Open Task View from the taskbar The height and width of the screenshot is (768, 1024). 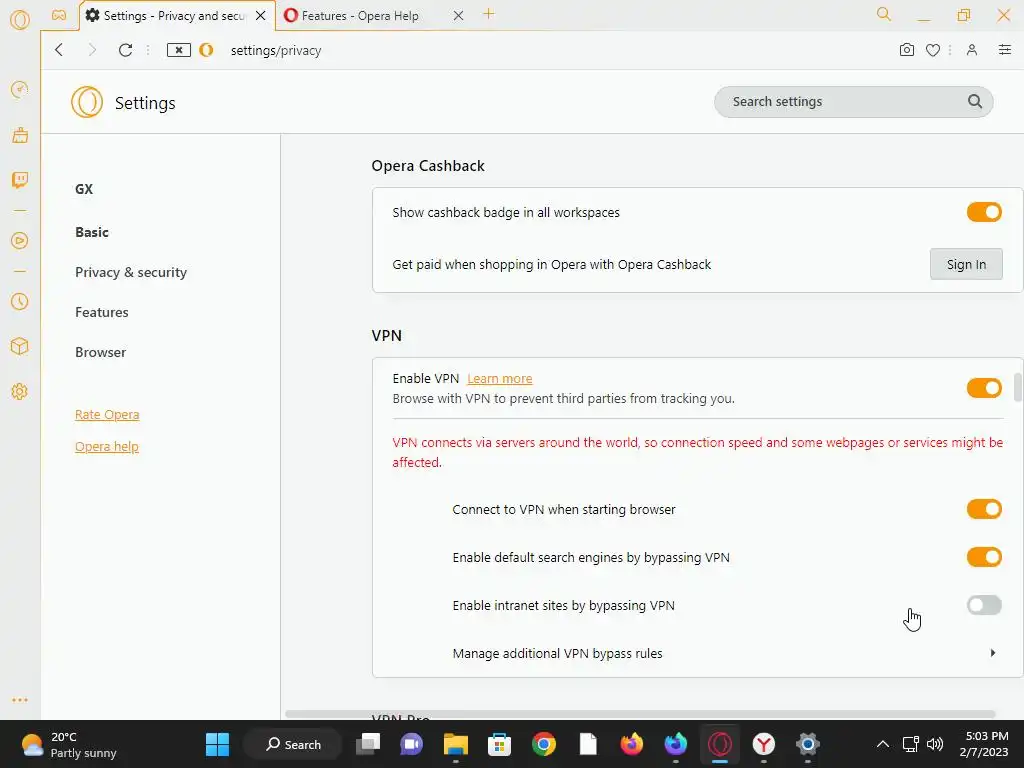(368, 744)
